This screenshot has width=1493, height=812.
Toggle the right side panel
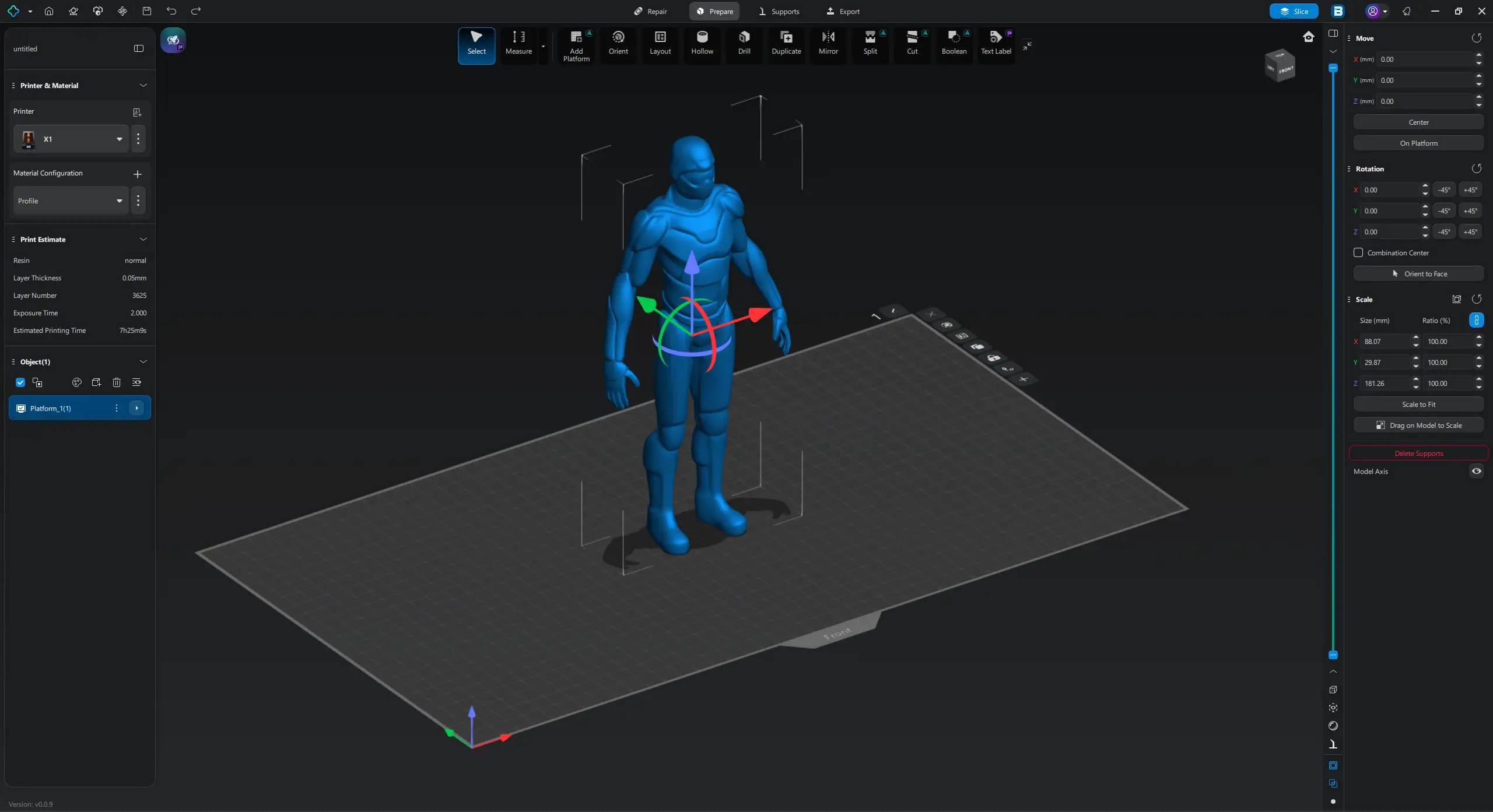[1333, 33]
